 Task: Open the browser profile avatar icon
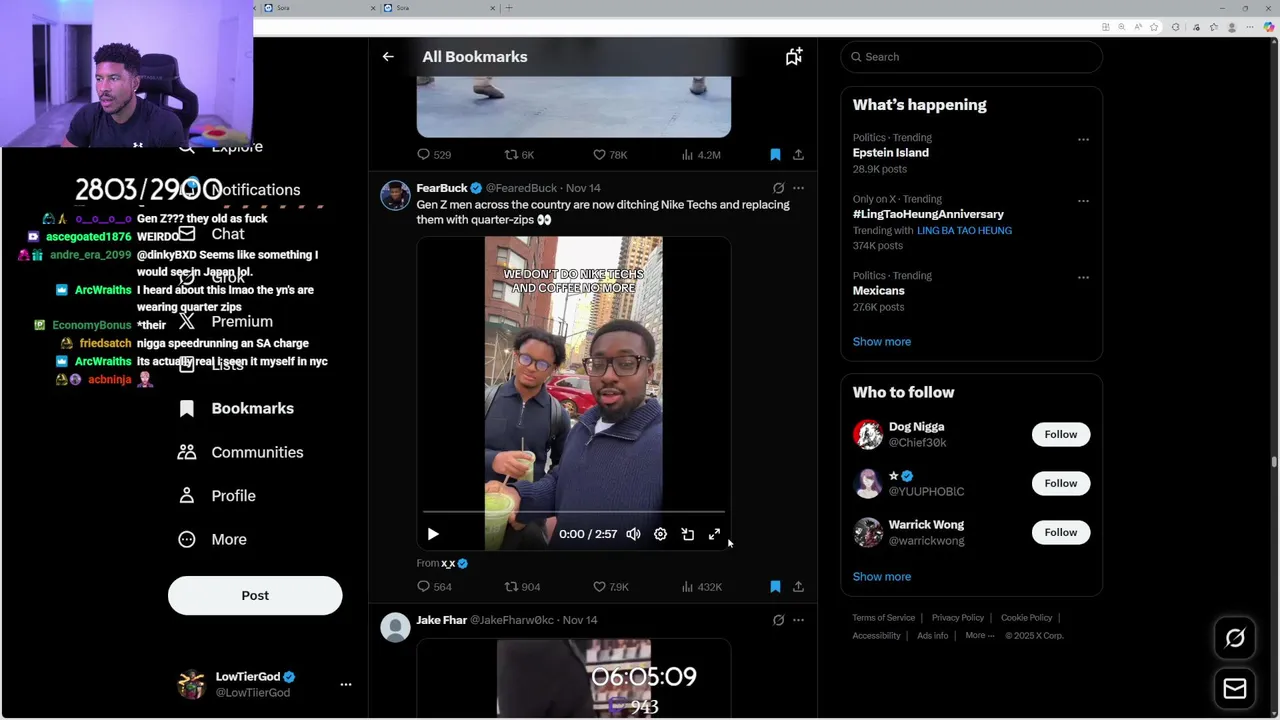click(1232, 27)
